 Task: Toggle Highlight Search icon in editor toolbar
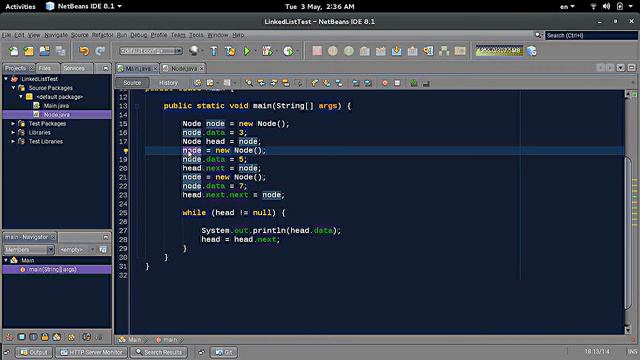coord(285,83)
